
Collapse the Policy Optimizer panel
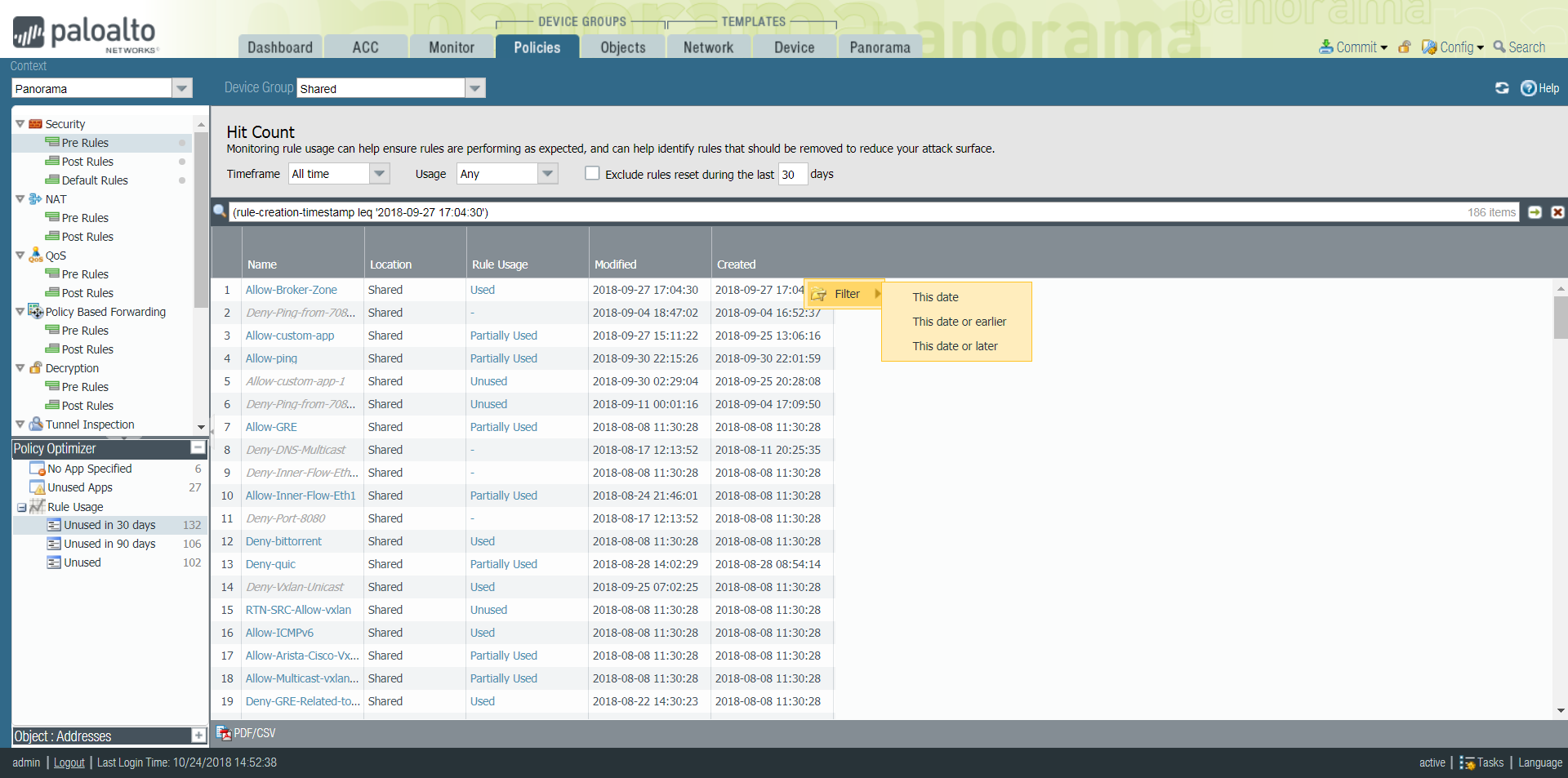coord(198,447)
